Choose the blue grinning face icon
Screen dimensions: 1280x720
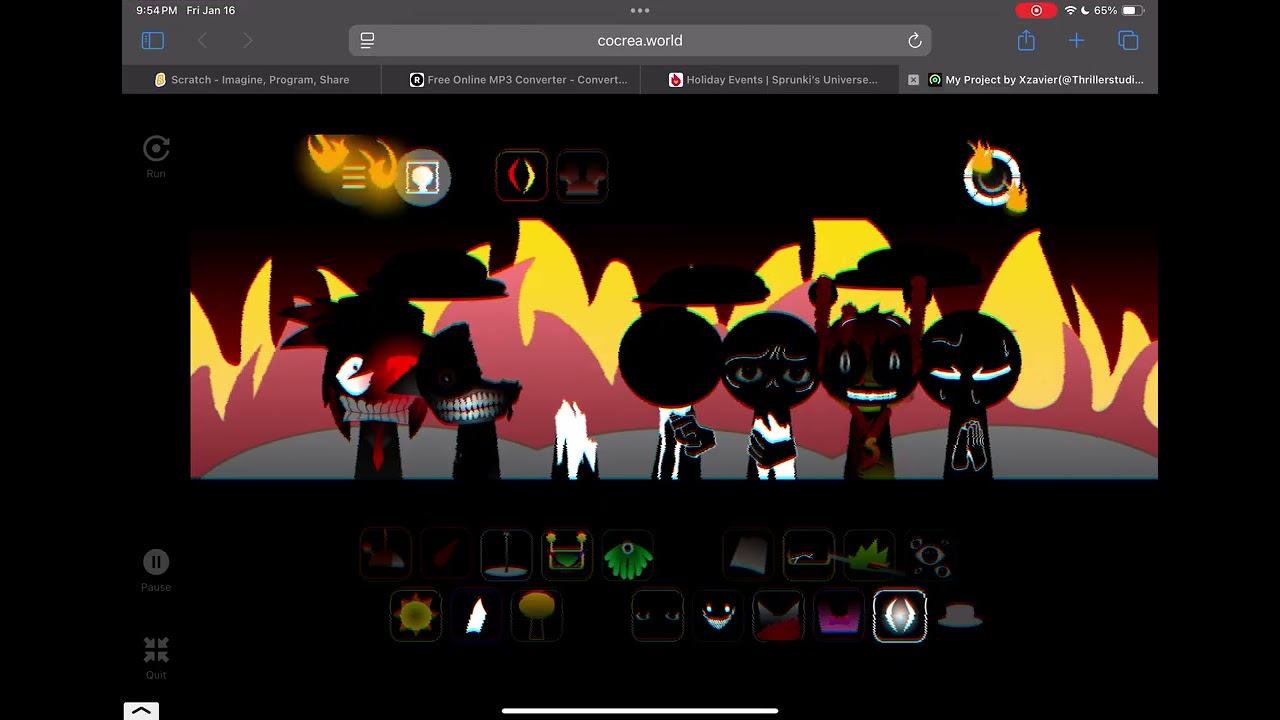(x=718, y=615)
